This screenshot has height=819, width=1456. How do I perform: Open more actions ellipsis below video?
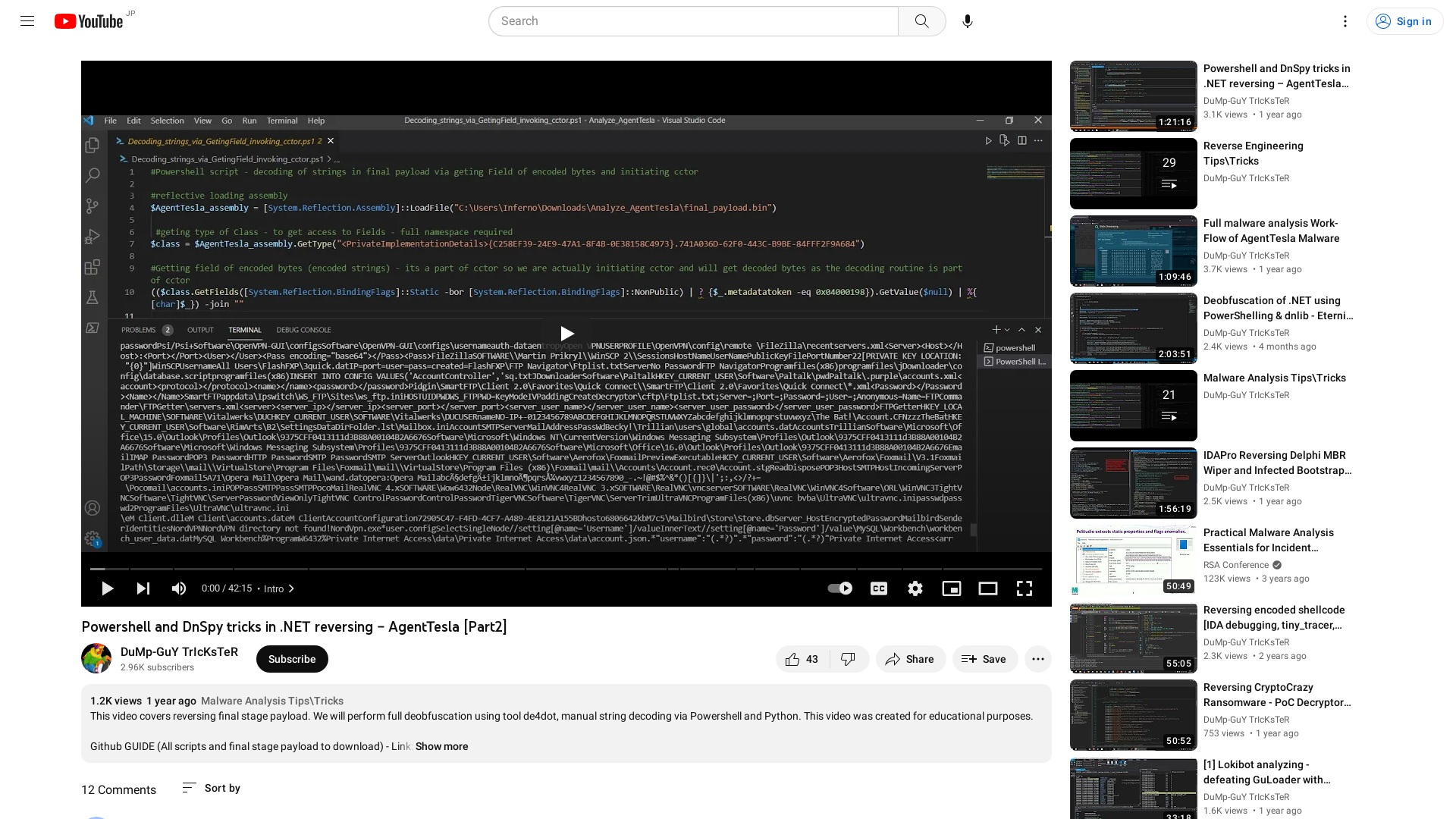(x=1037, y=659)
